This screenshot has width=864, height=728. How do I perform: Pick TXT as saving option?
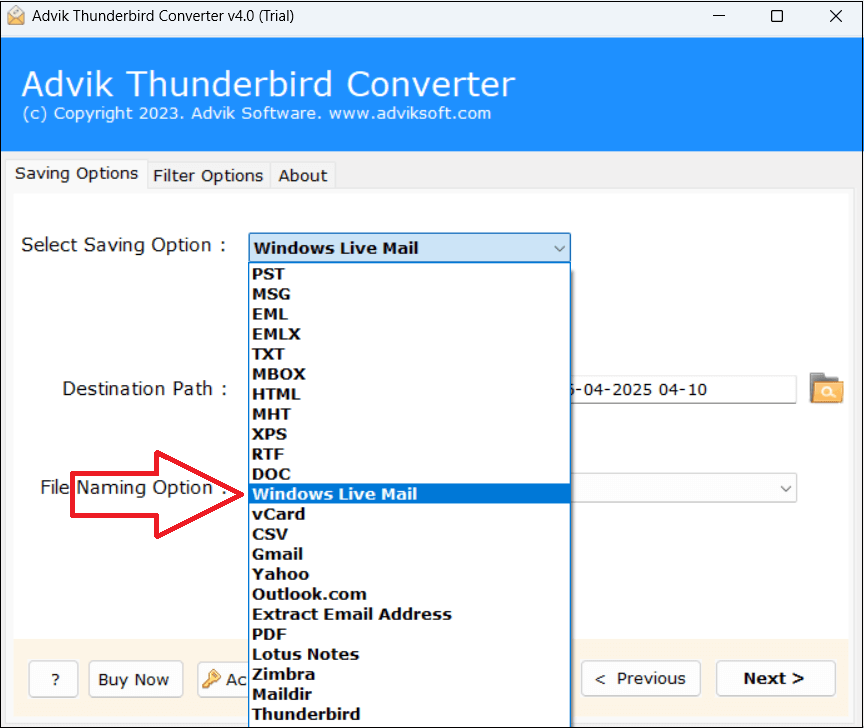(x=409, y=354)
